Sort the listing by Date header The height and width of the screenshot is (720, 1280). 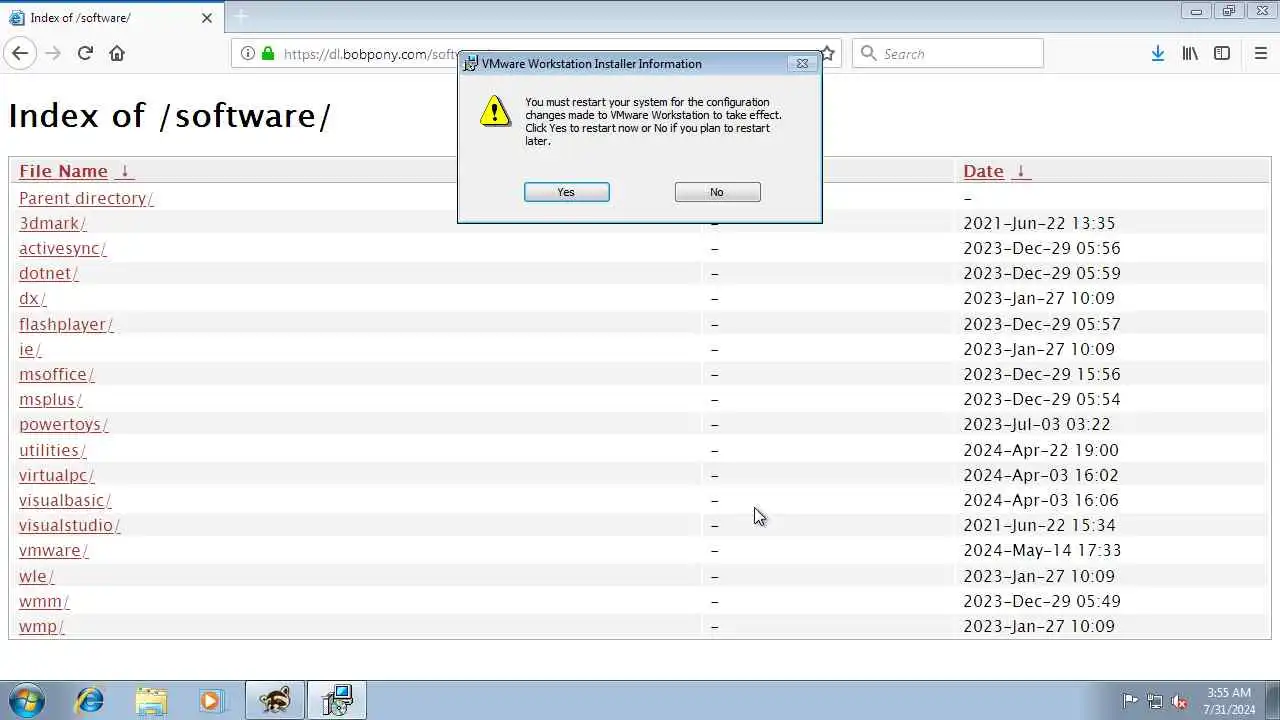tap(983, 171)
